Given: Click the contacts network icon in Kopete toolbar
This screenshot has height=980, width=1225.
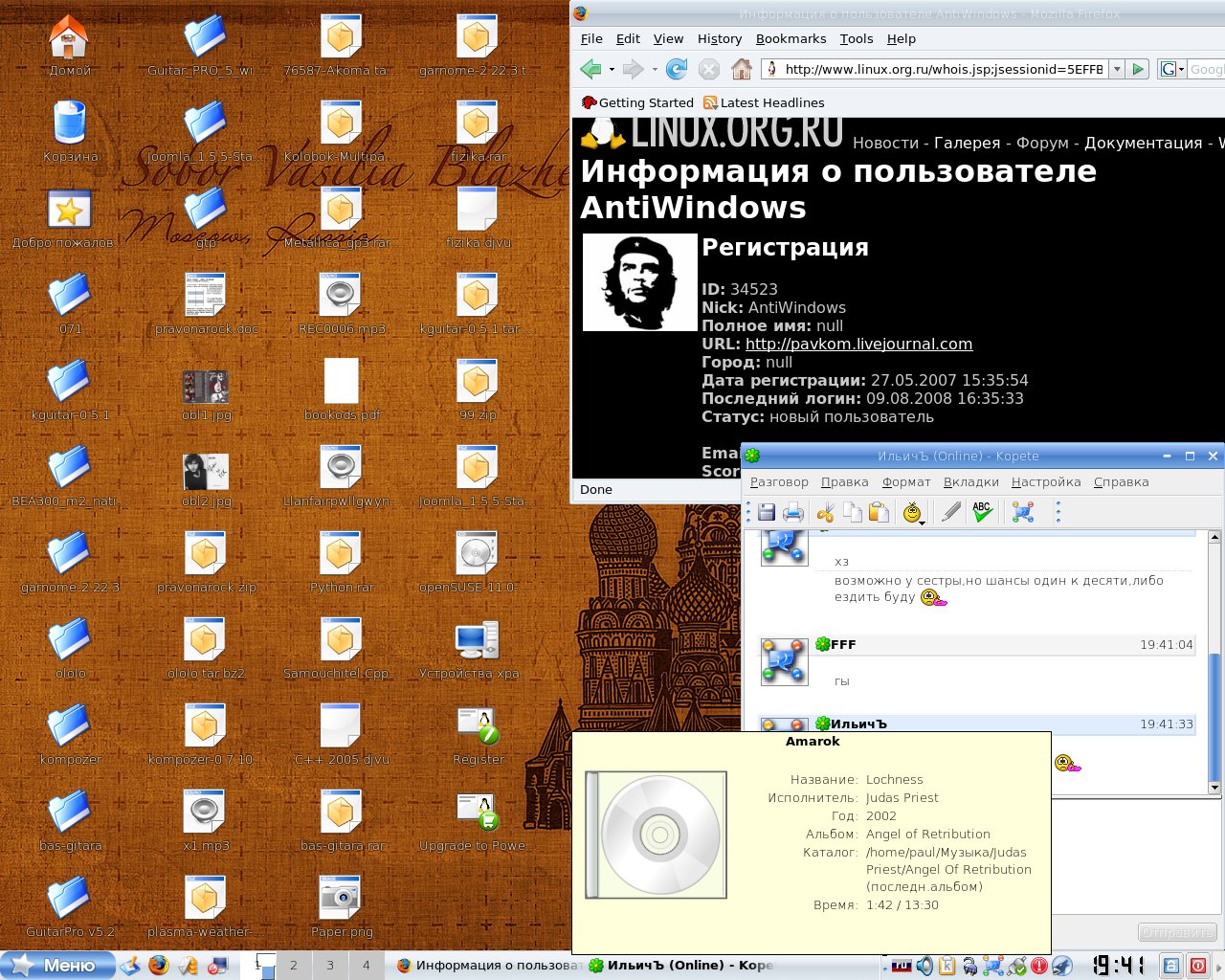Looking at the screenshot, I should point(1023,513).
